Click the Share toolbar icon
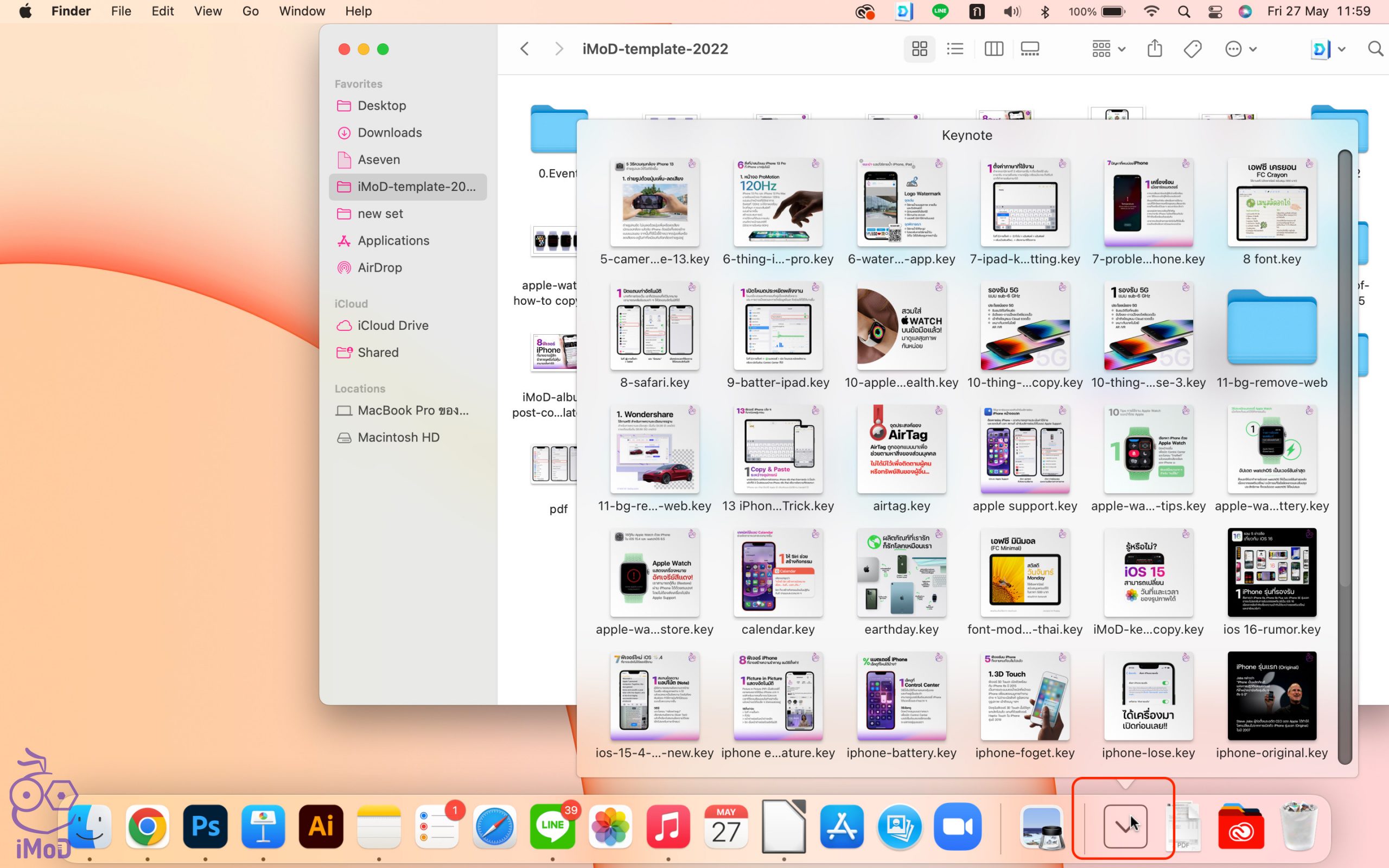 point(1154,49)
